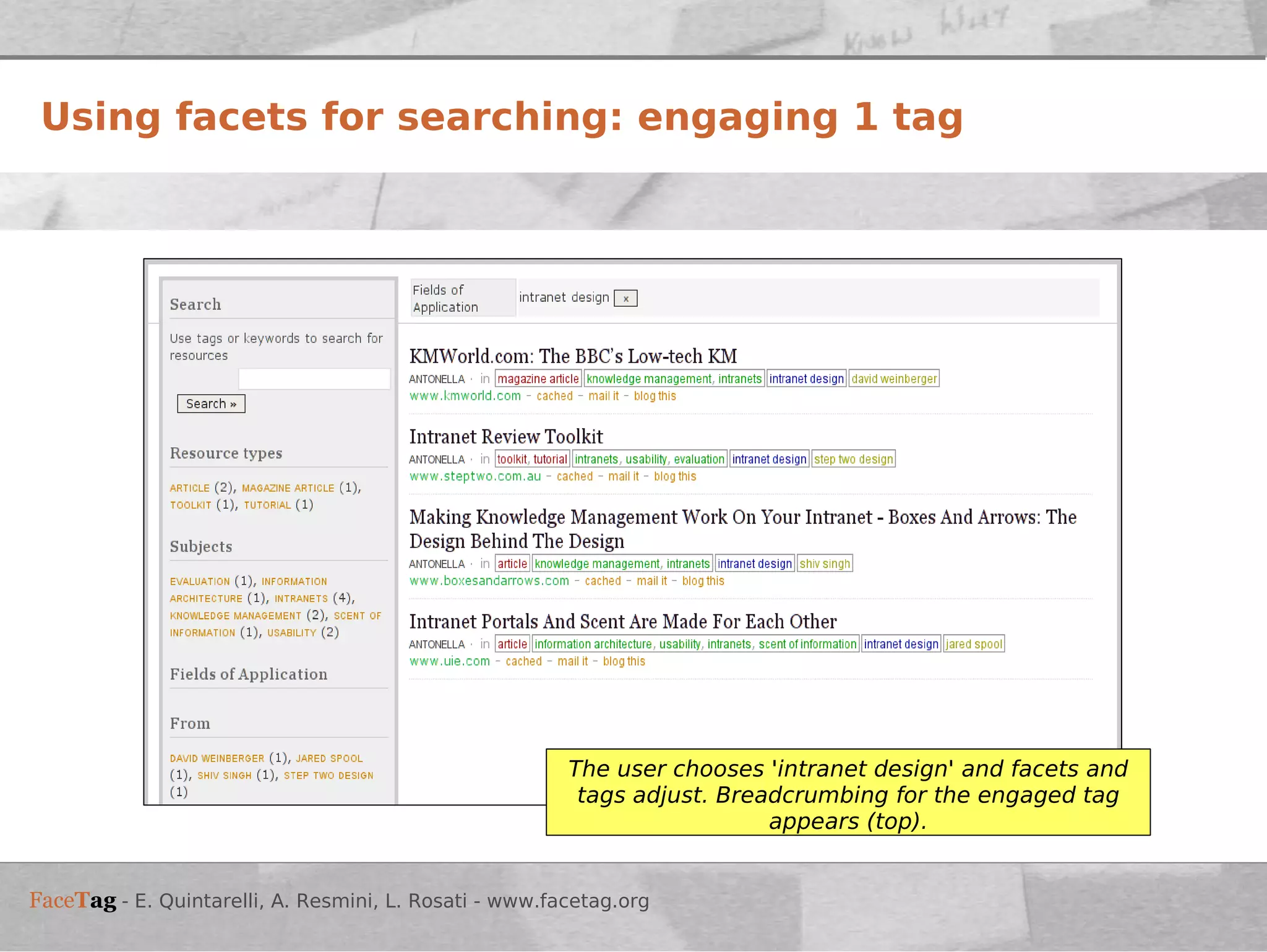
Task: Click 'tutorial' tag on Intranet Review Toolkit
Action: pos(550,460)
